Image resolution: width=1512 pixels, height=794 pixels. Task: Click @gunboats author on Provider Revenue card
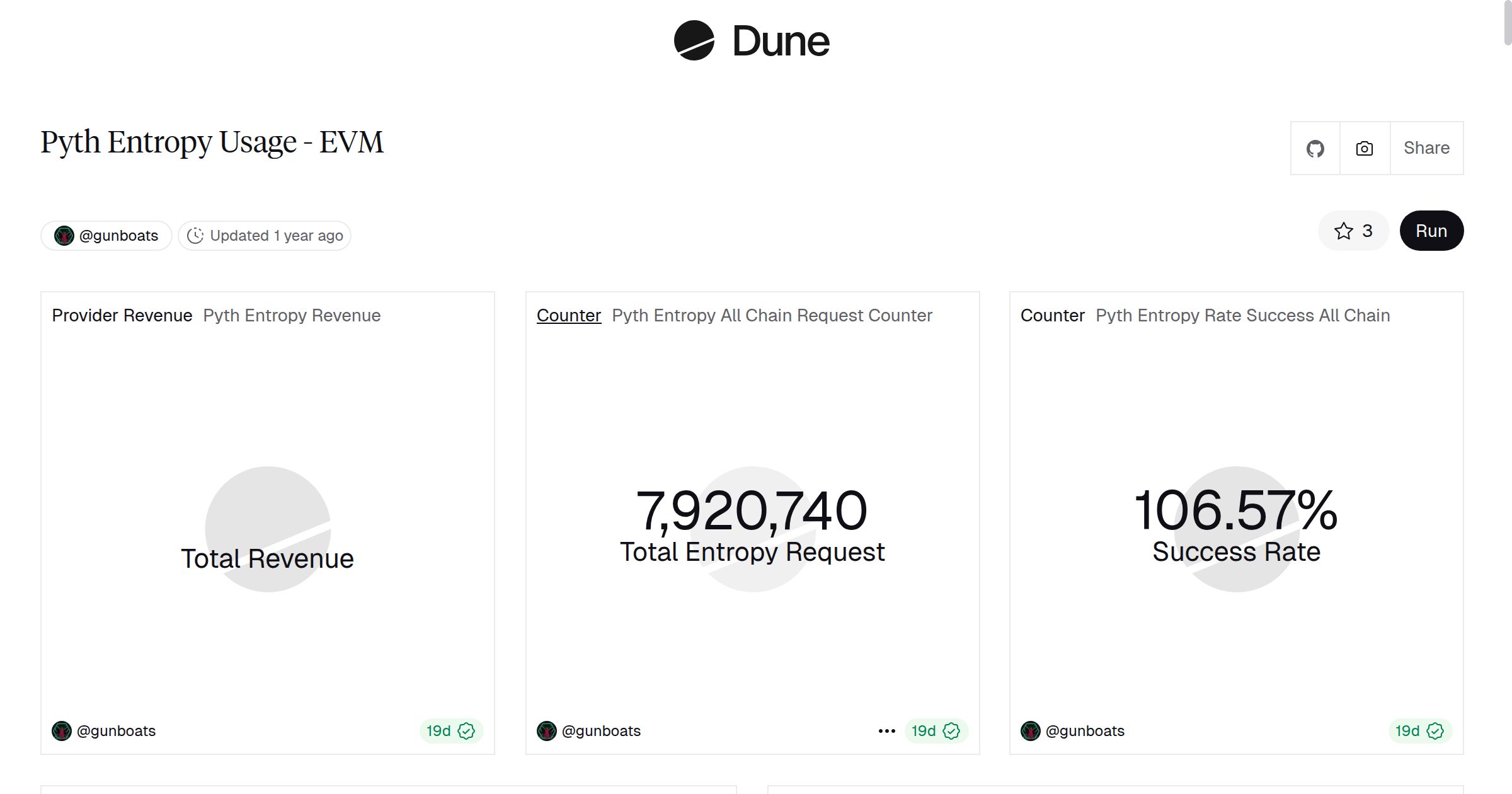pos(115,731)
